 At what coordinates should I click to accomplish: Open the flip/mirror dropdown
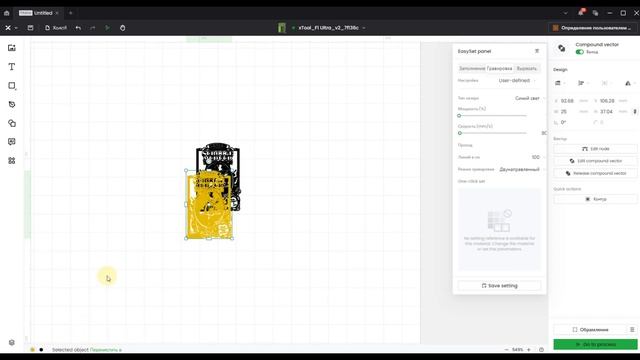pos(630,83)
